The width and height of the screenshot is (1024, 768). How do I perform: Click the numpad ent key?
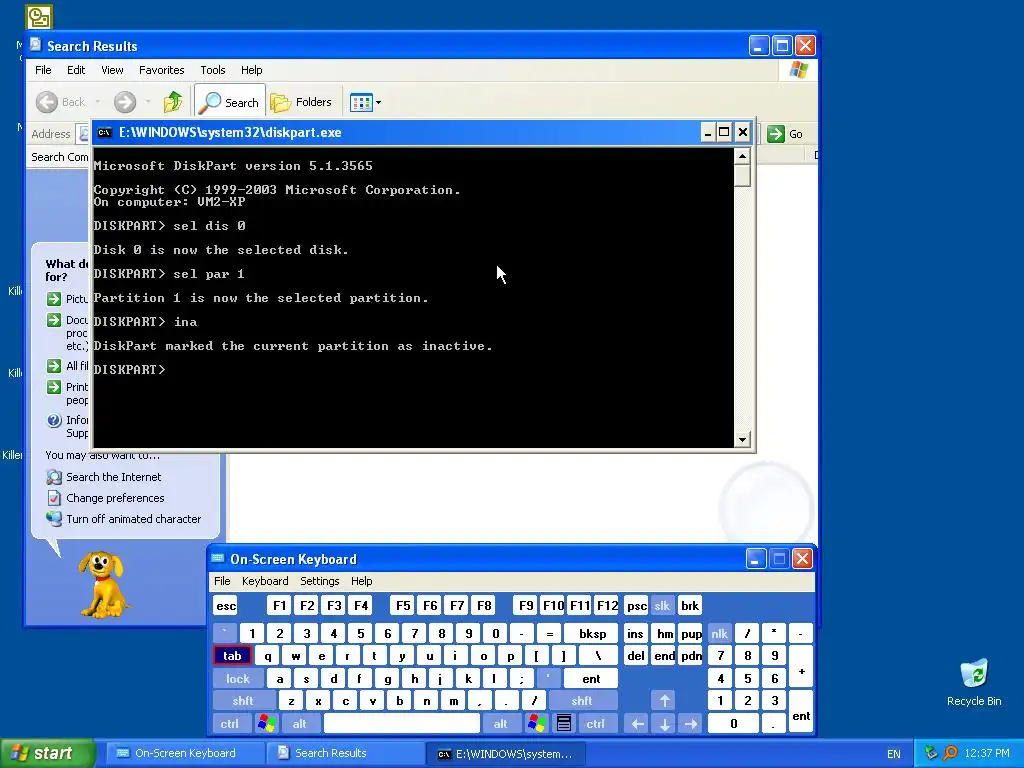click(x=801, y=712)
